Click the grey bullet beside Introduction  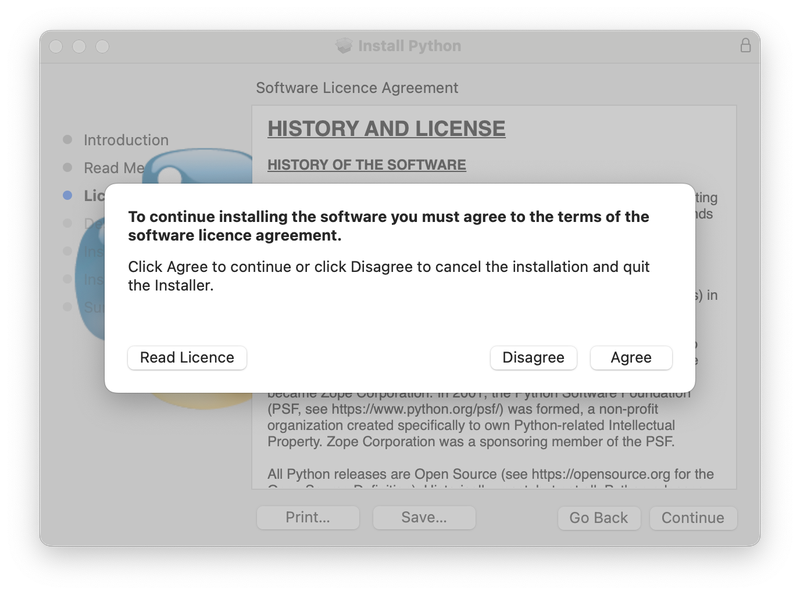tap(67, 139)
